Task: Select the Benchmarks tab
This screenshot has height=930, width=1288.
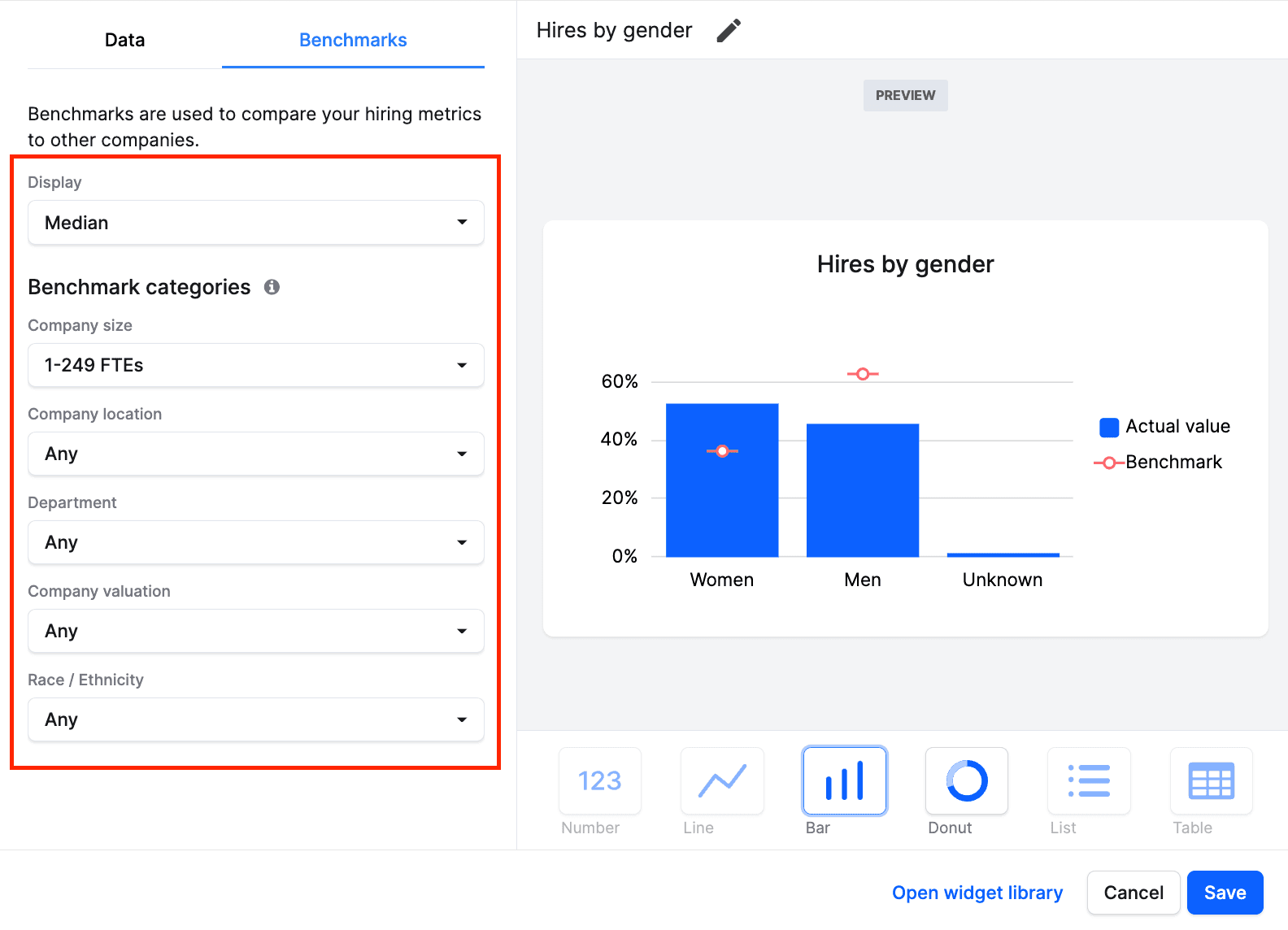Action: 353,40
